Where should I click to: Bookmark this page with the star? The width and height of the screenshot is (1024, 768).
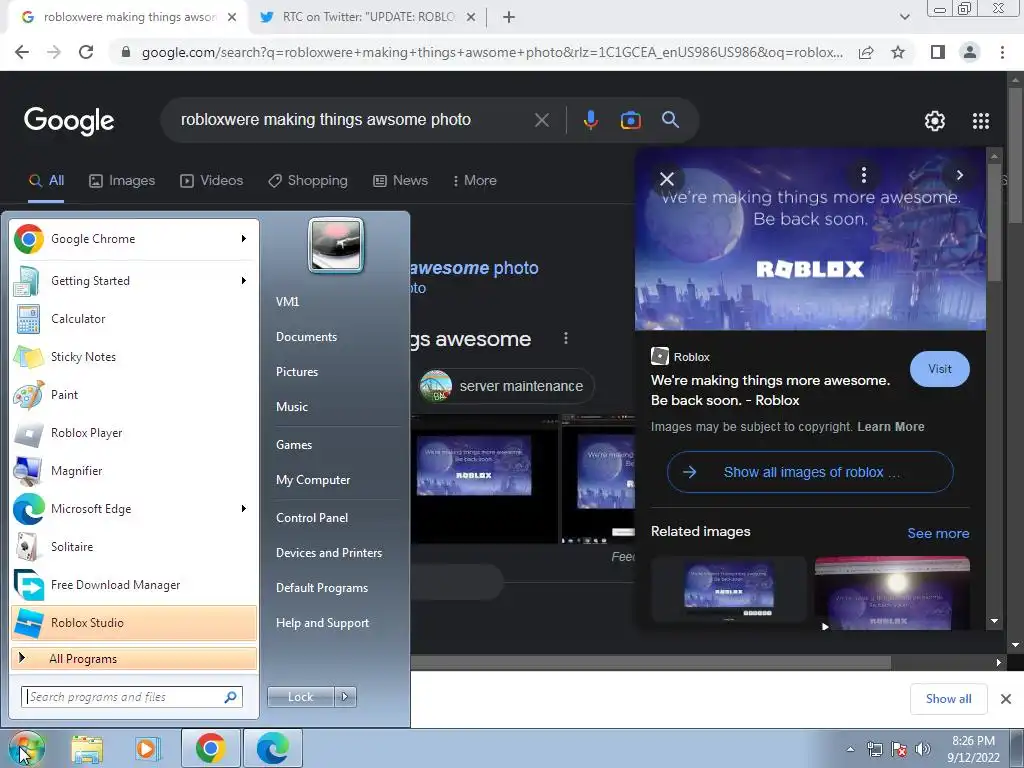pos(898,52)
